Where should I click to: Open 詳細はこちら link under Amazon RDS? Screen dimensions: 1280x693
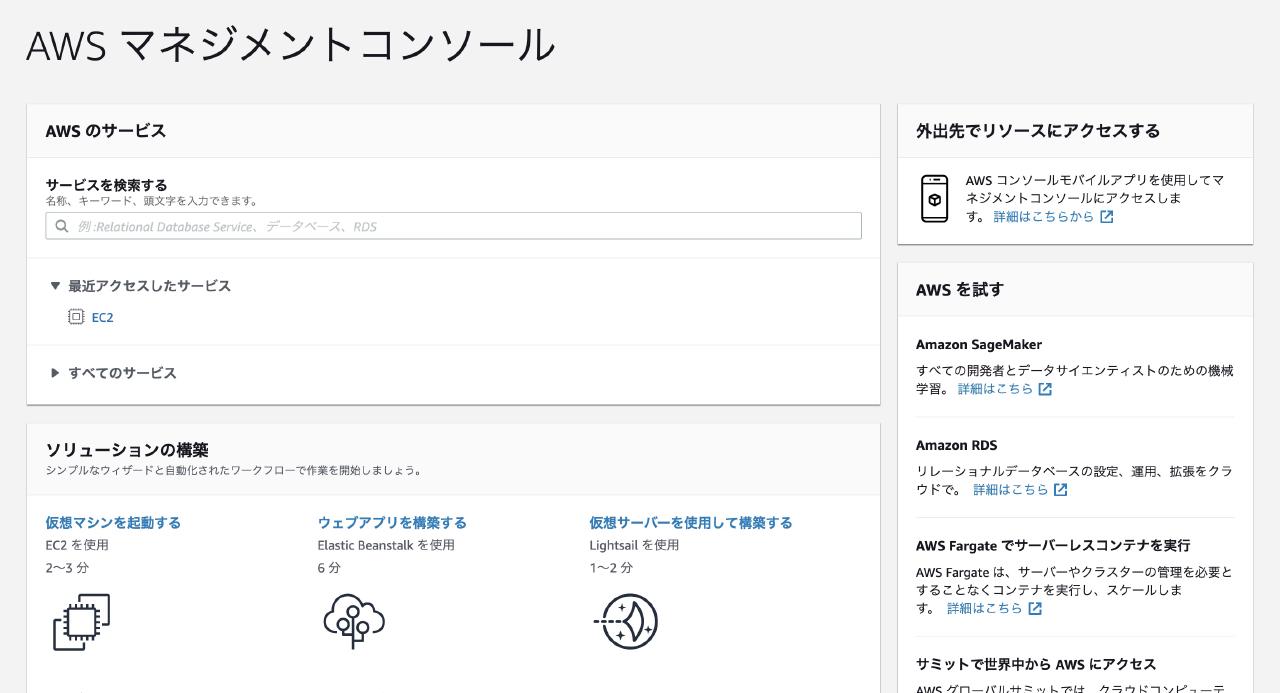point(1011,490)
